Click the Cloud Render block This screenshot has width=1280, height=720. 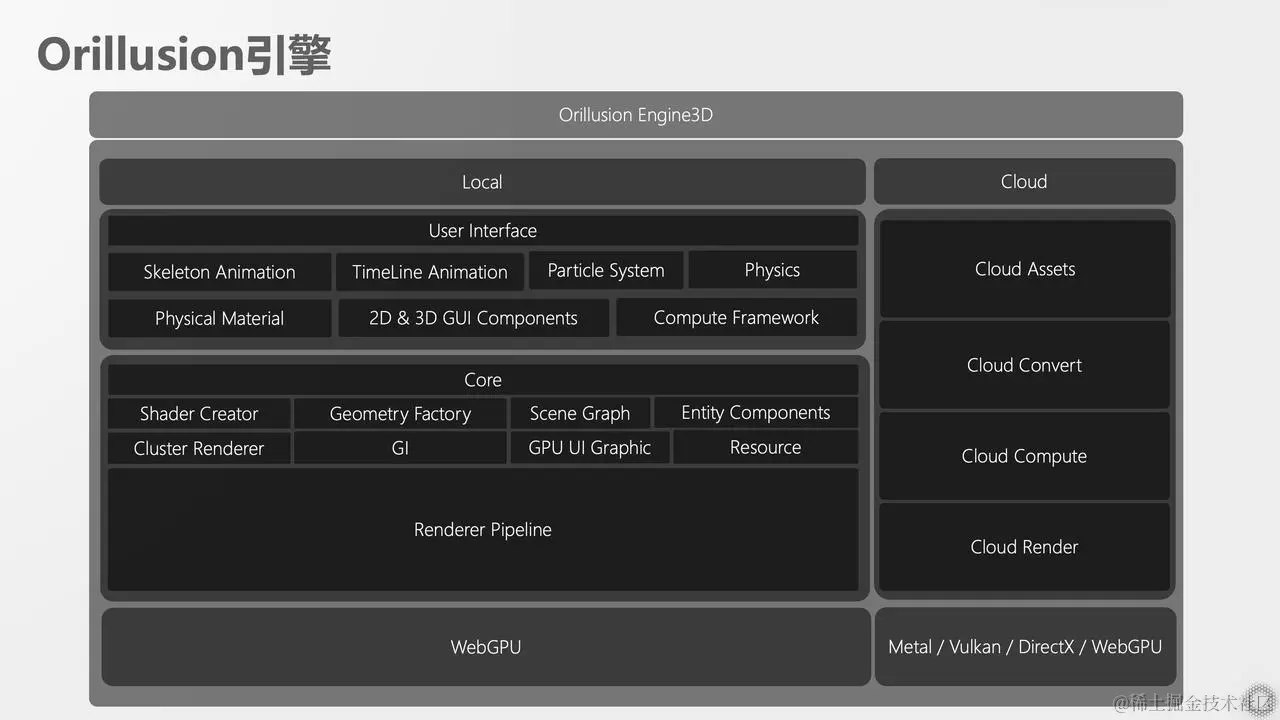pos(1025,547)
